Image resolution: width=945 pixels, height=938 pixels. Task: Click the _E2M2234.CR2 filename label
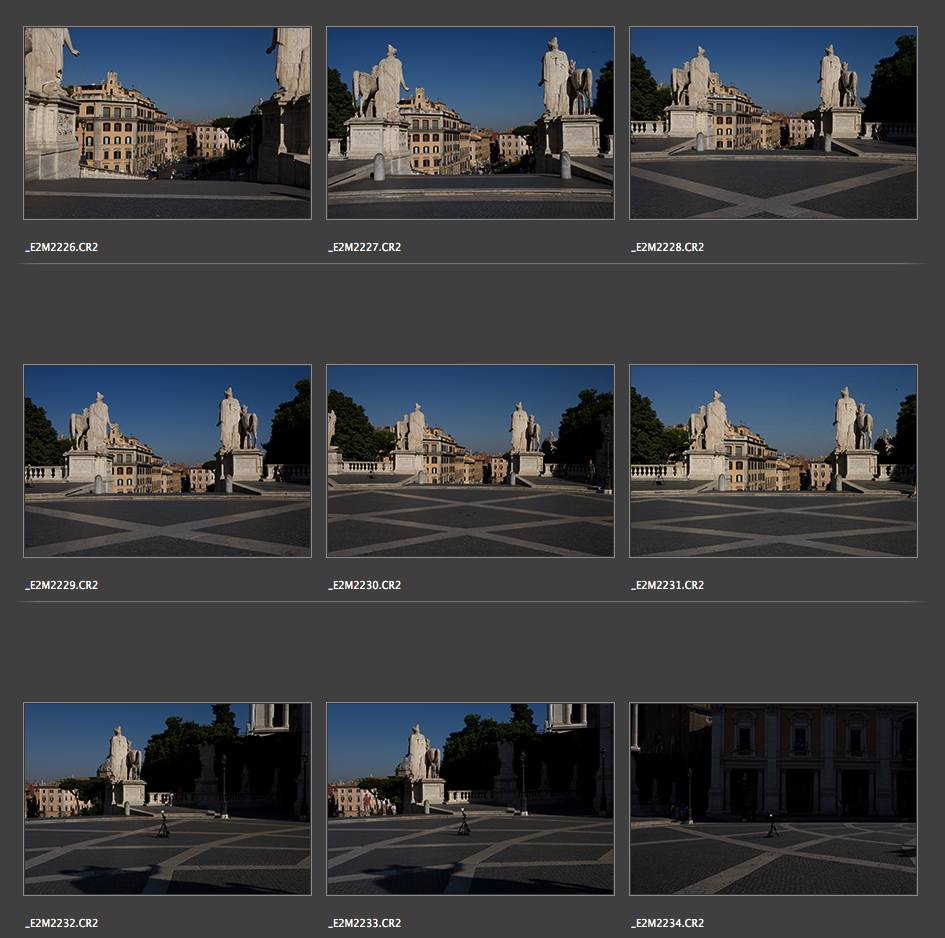coord(668,923)
